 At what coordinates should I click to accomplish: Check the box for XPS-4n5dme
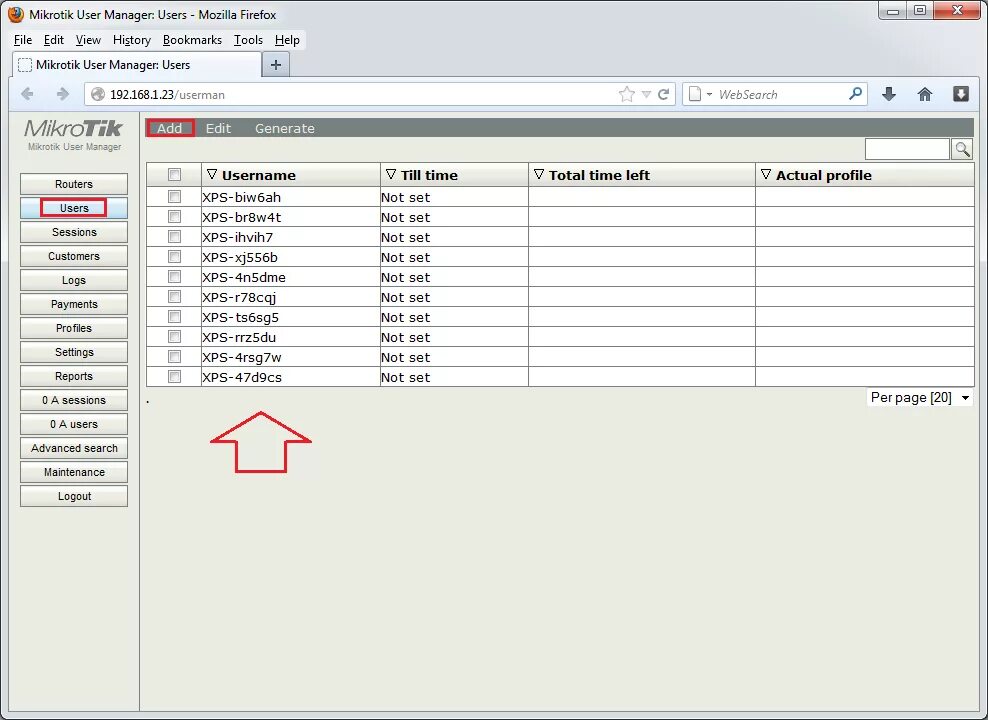(x=175, y=277)
